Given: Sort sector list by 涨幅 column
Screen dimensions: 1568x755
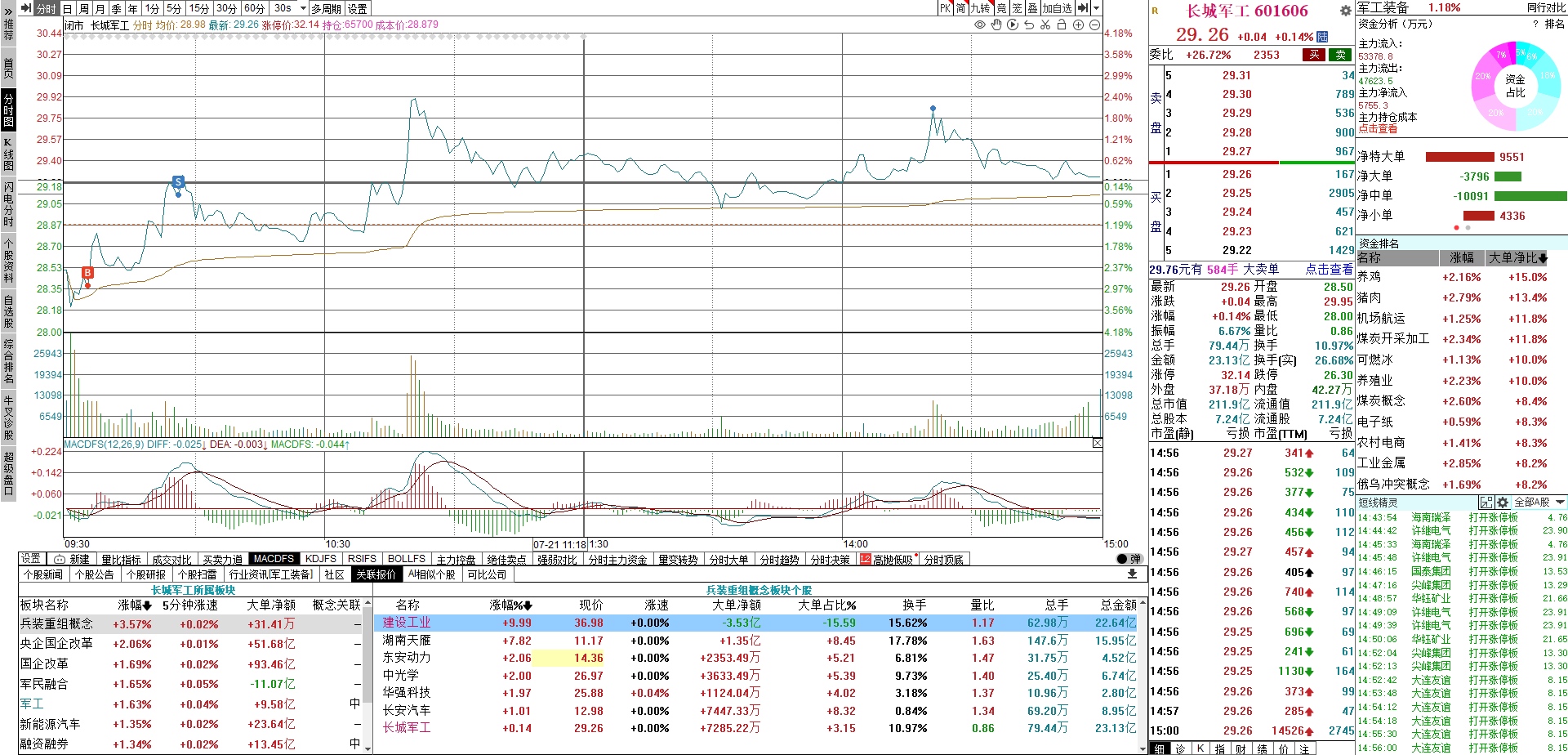Looking at the screenshot, I should [x=135, y=605].
